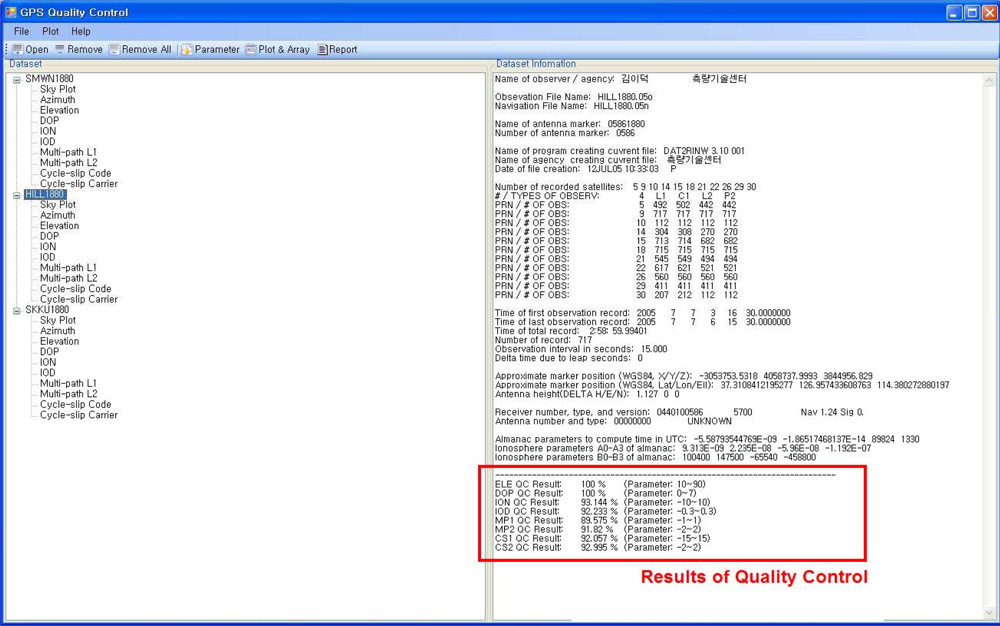This screenshot has height=626, width=1000.
Task: Open the Plot menu
Action: (x=50, y=31)
